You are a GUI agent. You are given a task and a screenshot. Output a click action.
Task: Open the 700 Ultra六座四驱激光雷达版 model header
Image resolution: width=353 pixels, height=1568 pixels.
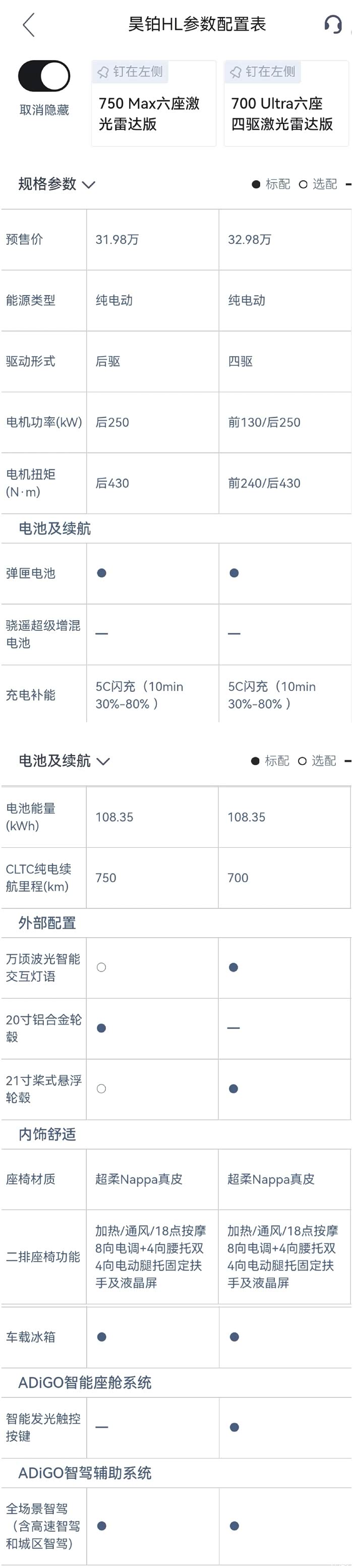(x=282, y=114)
